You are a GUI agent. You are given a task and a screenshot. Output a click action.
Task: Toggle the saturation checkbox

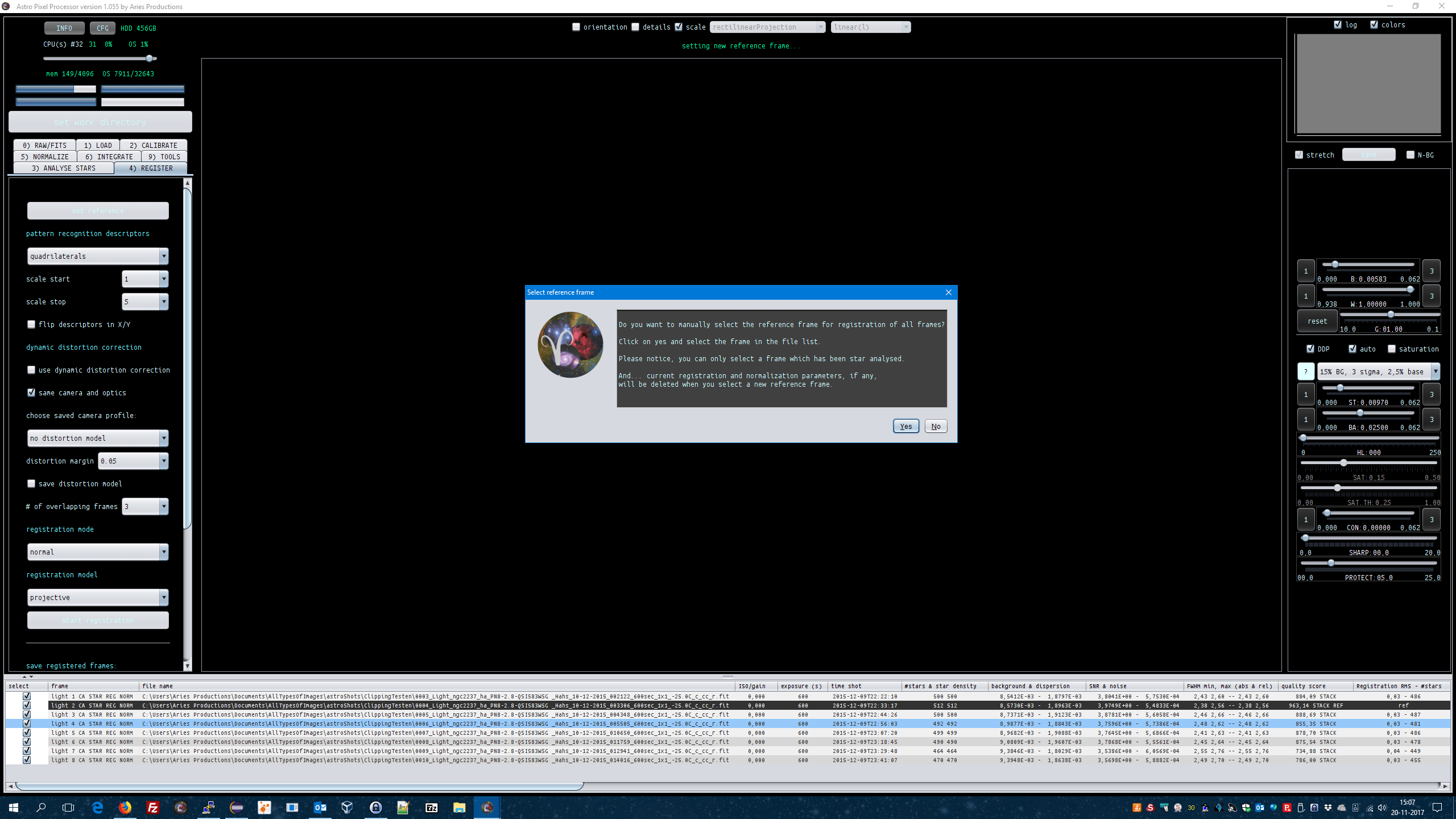click(1392, 349)
